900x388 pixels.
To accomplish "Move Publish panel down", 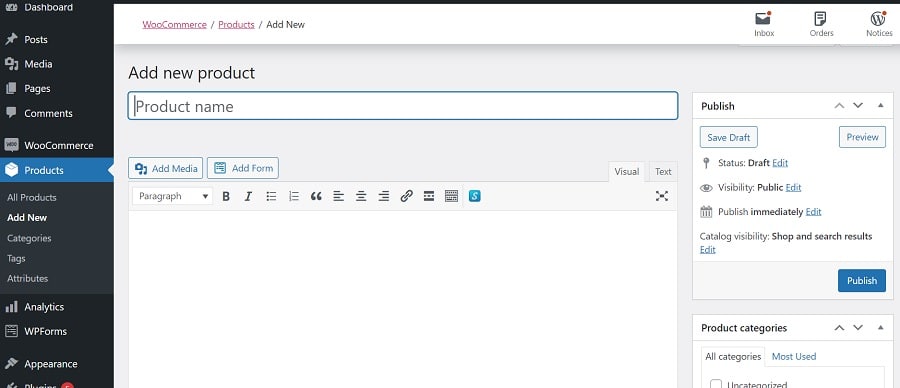I will tap(858, 106).
